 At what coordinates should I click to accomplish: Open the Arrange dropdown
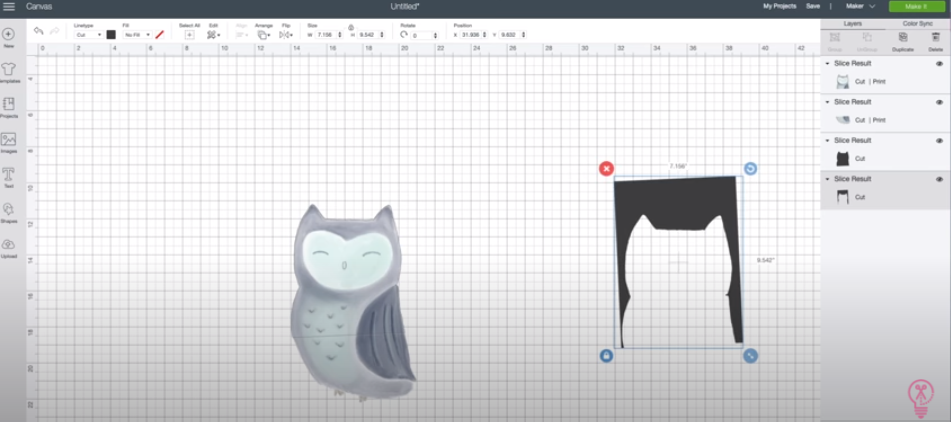pyautogui.click(x=264, y=35)
